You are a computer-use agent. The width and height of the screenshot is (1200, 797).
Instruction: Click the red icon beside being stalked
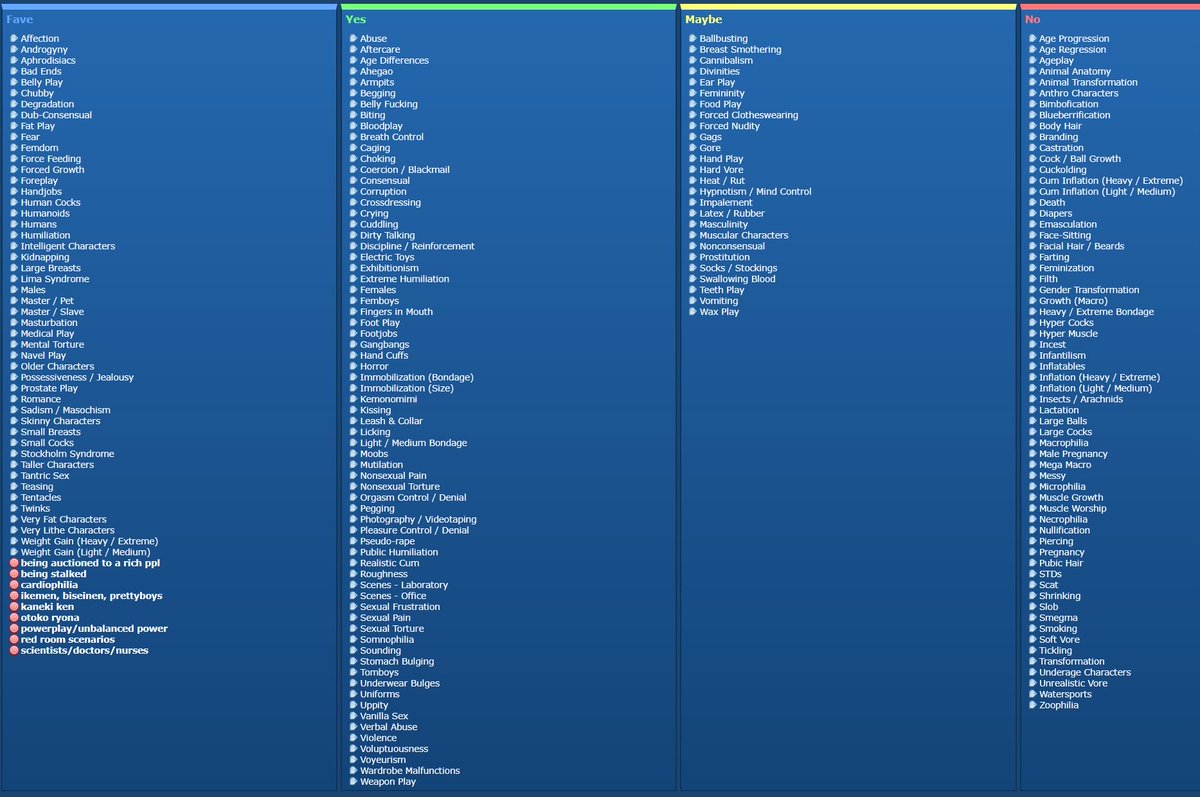pos(14,574)
